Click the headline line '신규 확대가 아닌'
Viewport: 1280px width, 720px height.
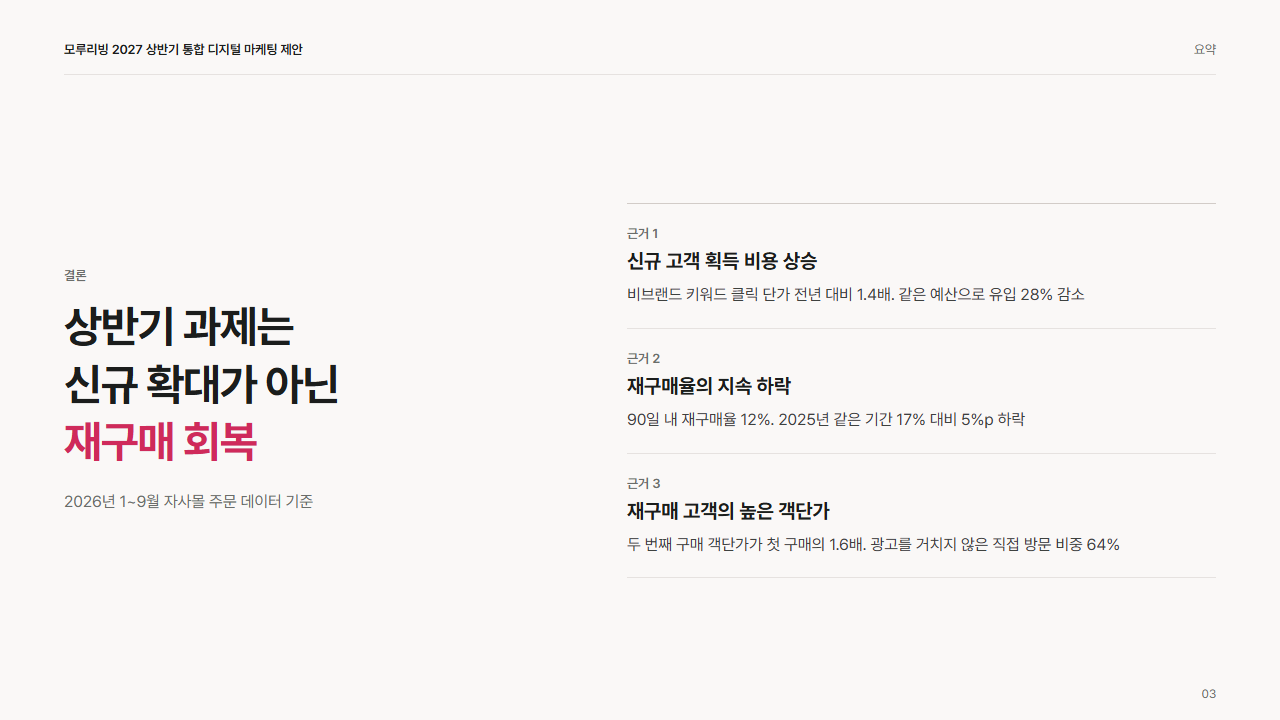(x=201, y=384)
